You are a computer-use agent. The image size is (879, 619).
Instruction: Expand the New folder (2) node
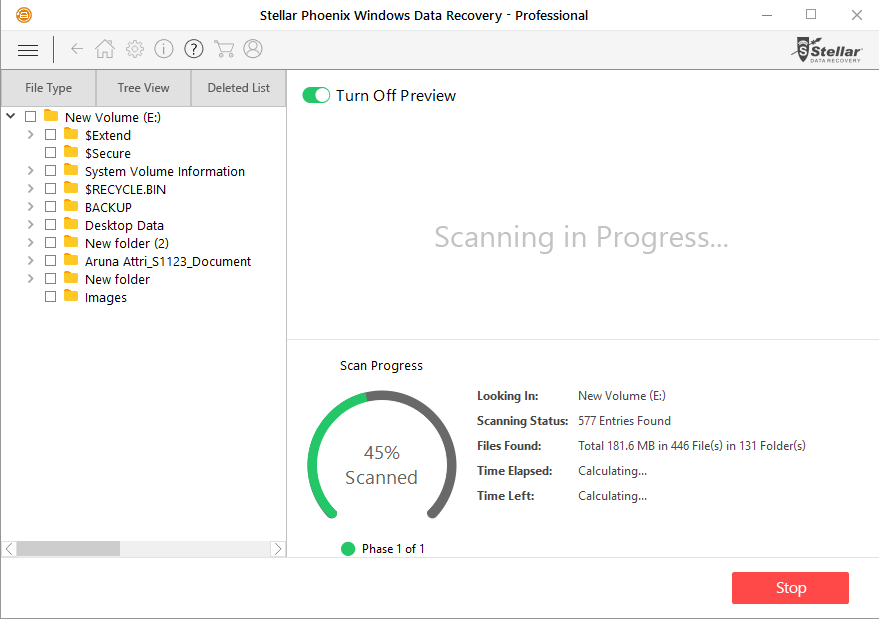(x=31, y=243)
